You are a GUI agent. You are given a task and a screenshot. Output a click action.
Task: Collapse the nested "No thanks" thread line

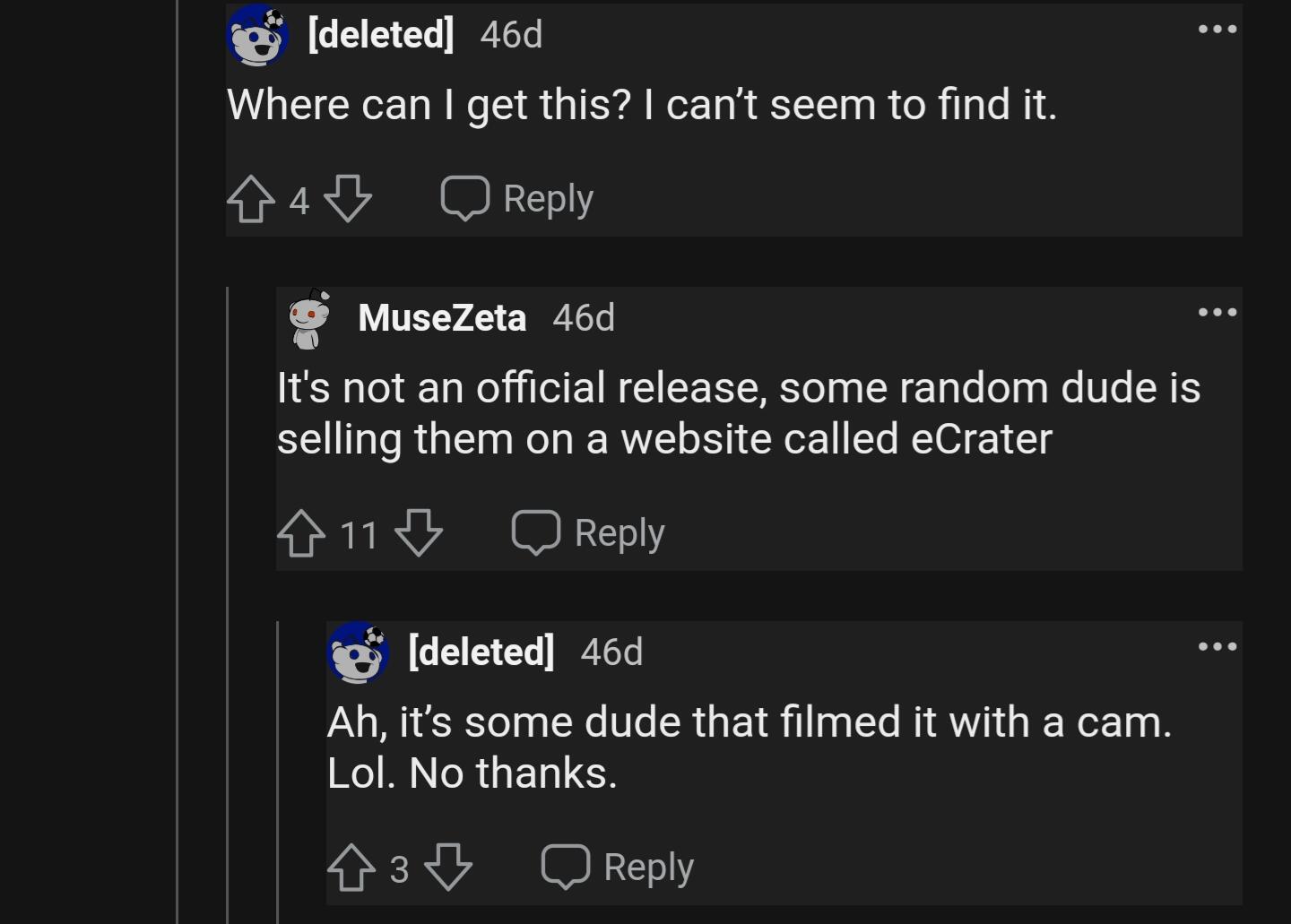tap(278, 771)
